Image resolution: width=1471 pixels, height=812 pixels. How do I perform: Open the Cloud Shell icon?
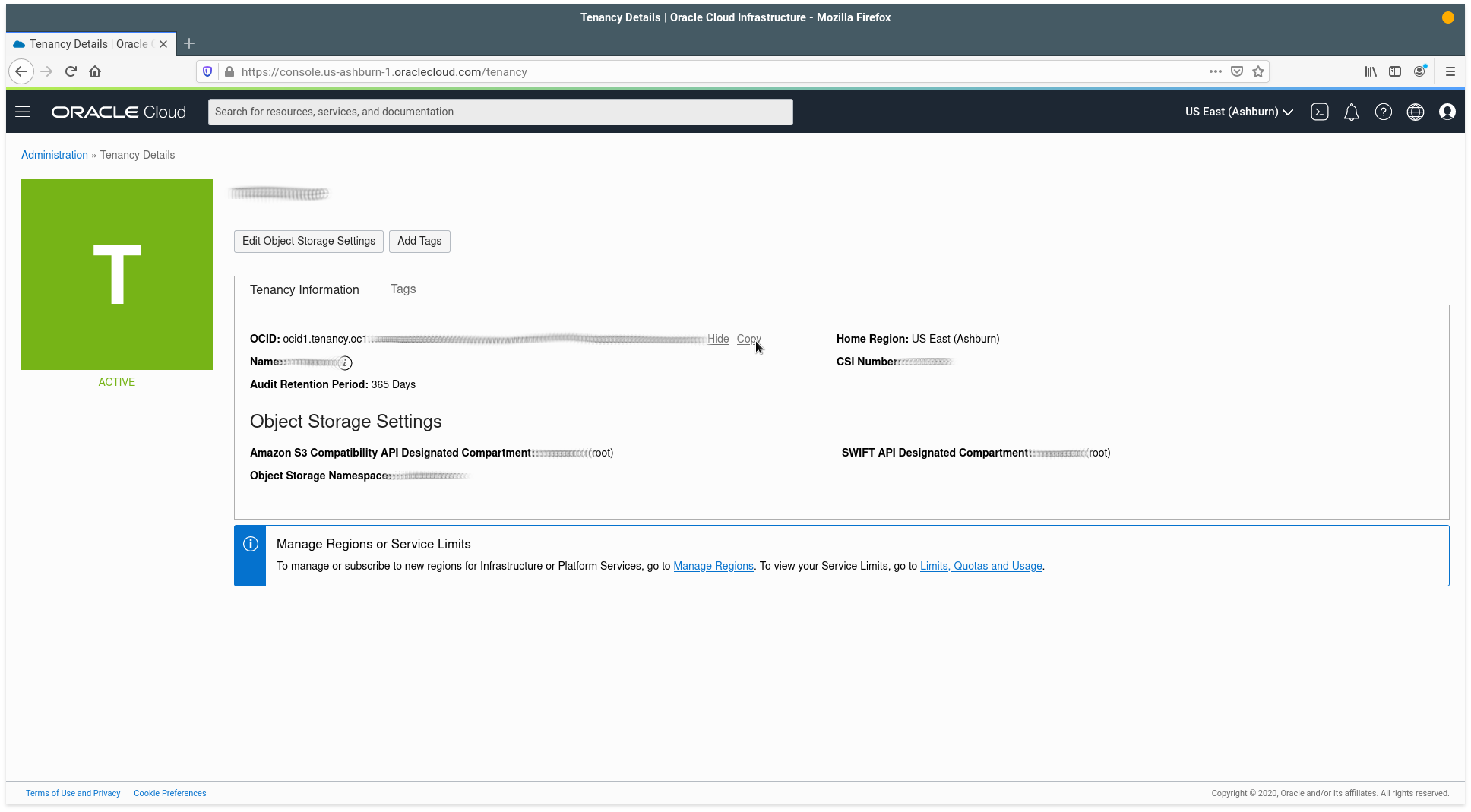click(x=1320, y=112)
